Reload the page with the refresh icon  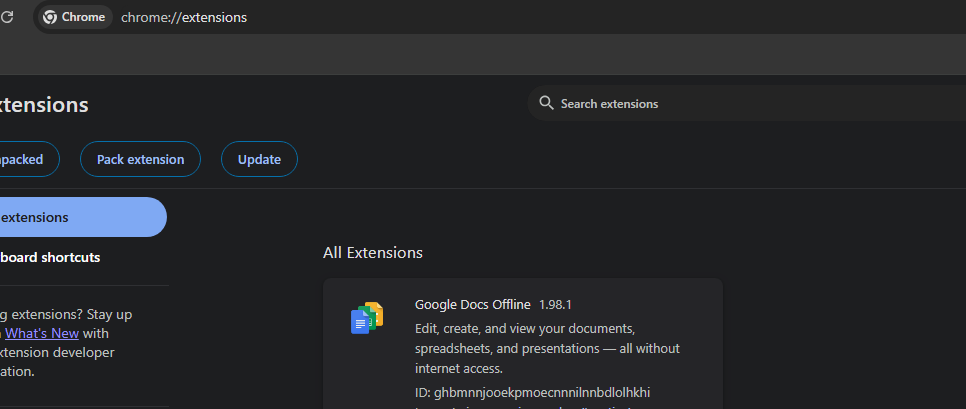point(7,17)
